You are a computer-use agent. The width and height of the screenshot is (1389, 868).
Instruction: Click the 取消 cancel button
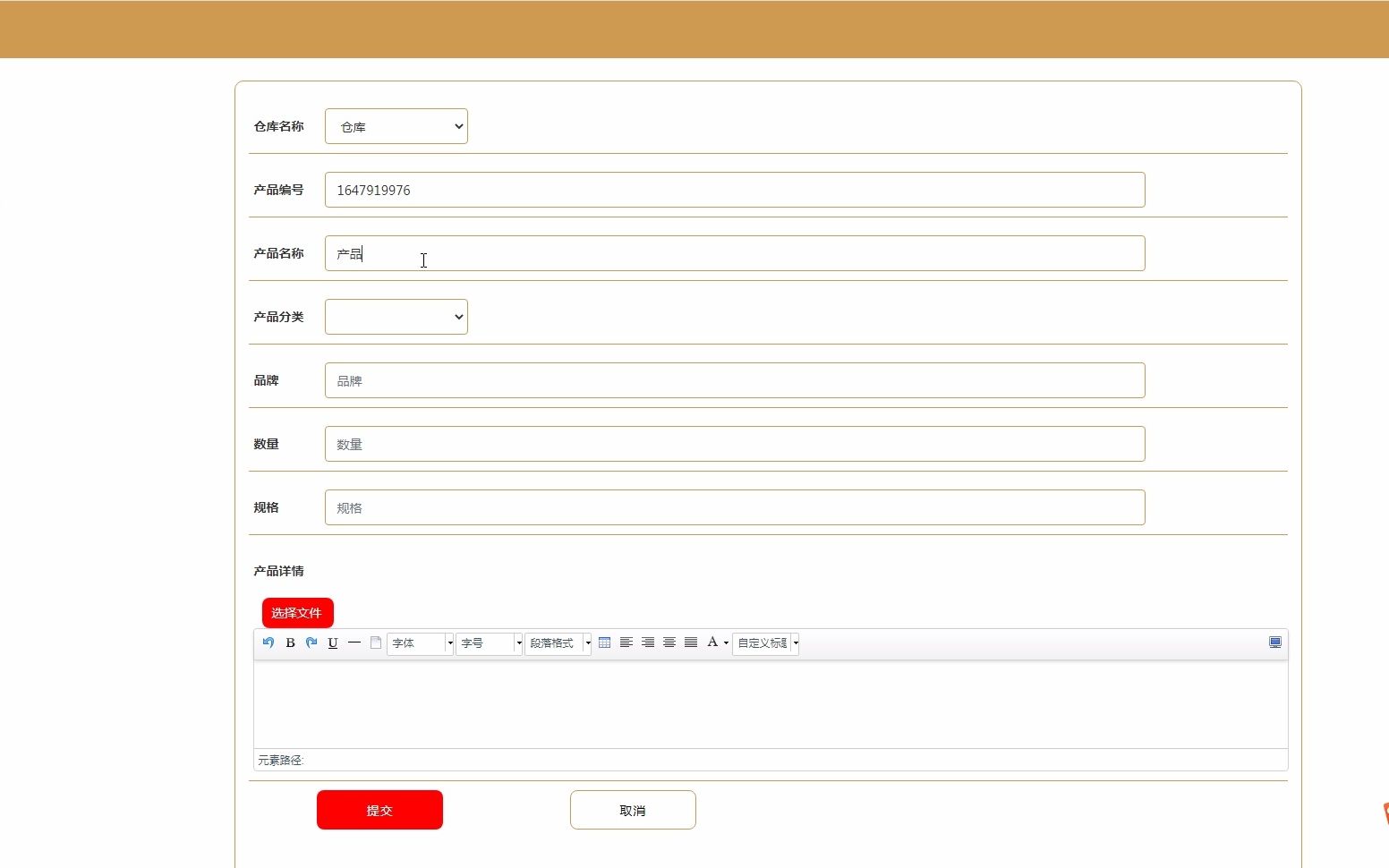(x=633, y=810)
